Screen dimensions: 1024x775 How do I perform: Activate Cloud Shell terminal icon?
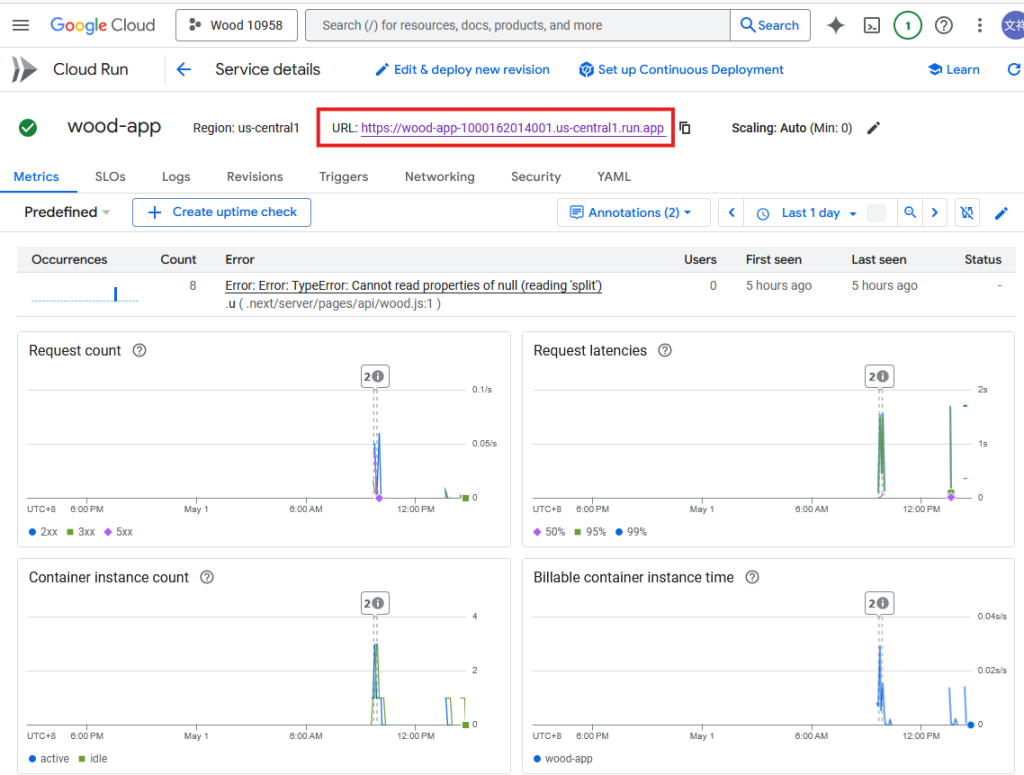pyautogui.click(x=872, y=25)
